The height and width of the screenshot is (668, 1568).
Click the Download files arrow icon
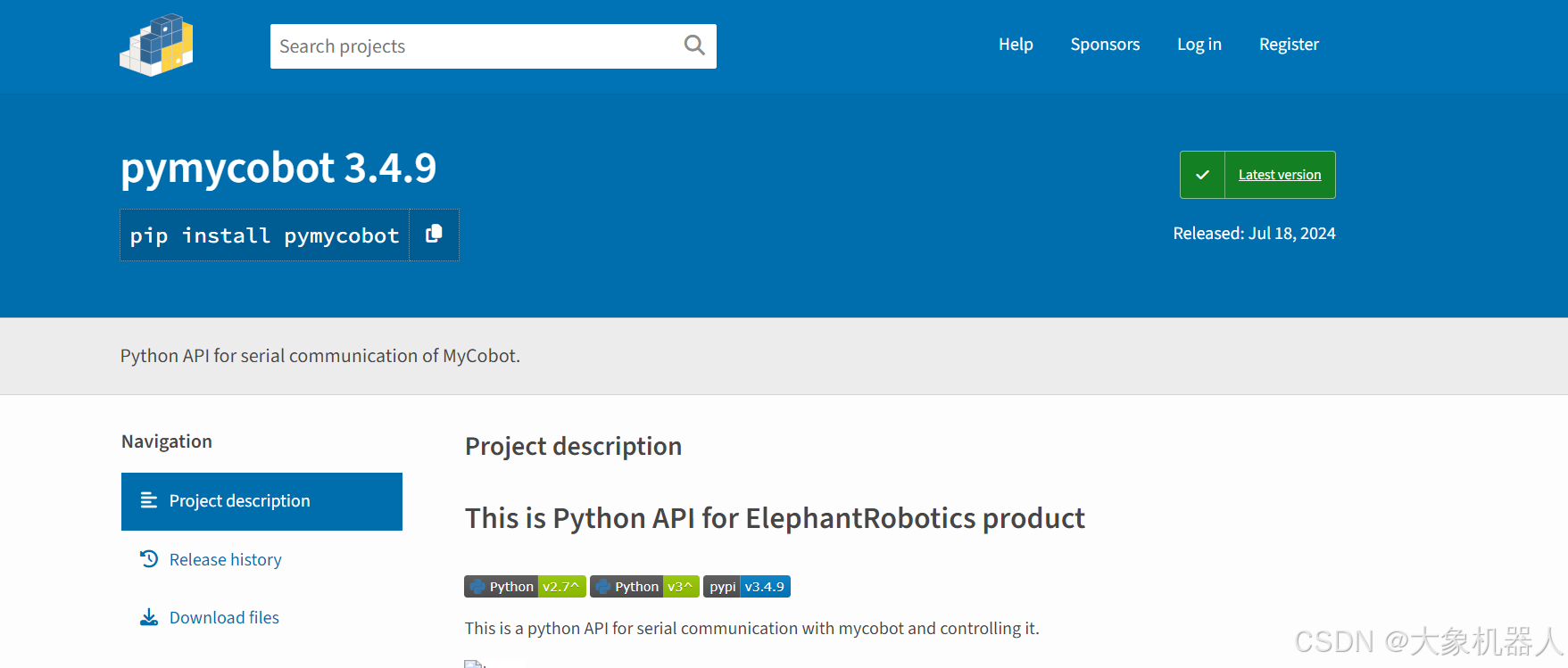coord(149,617)
